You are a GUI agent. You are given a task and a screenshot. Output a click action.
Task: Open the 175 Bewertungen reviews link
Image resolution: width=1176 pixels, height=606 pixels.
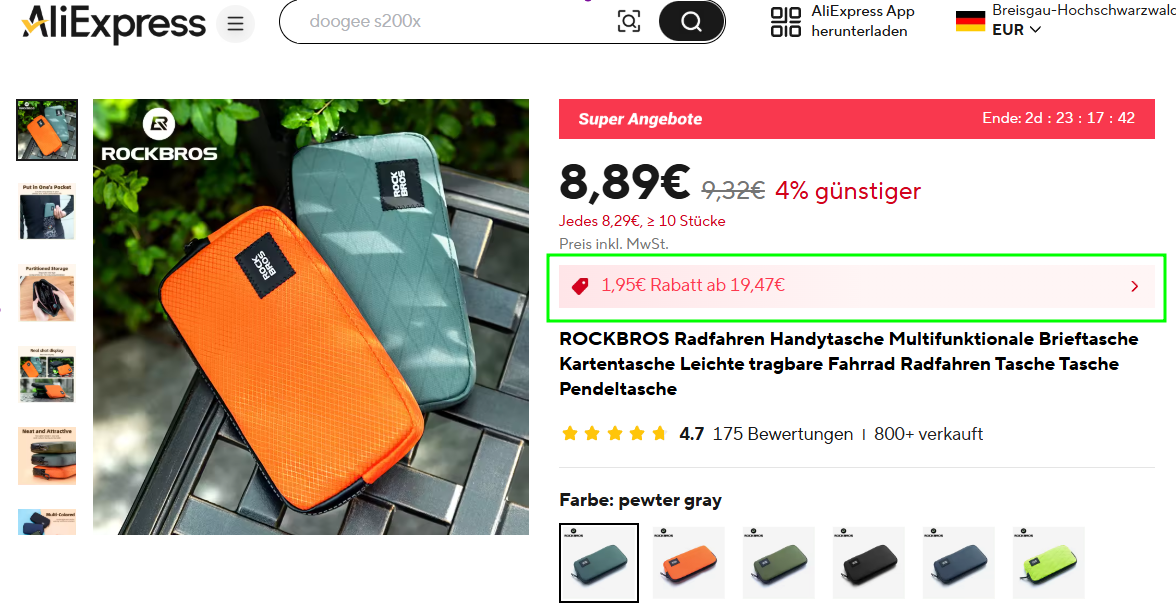coord(782,434)
